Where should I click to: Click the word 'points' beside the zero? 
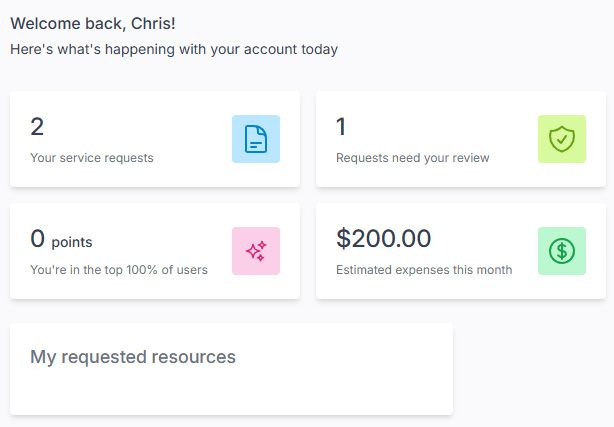point(72,242)
